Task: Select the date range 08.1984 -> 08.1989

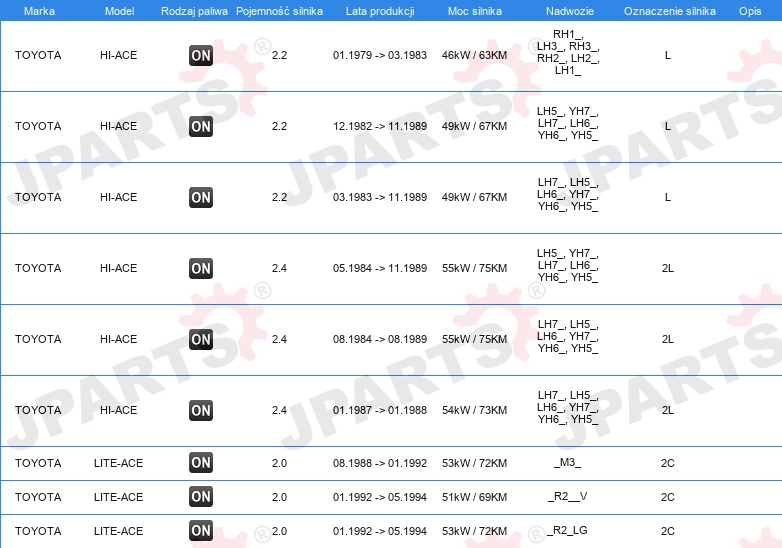Action: 380,339
